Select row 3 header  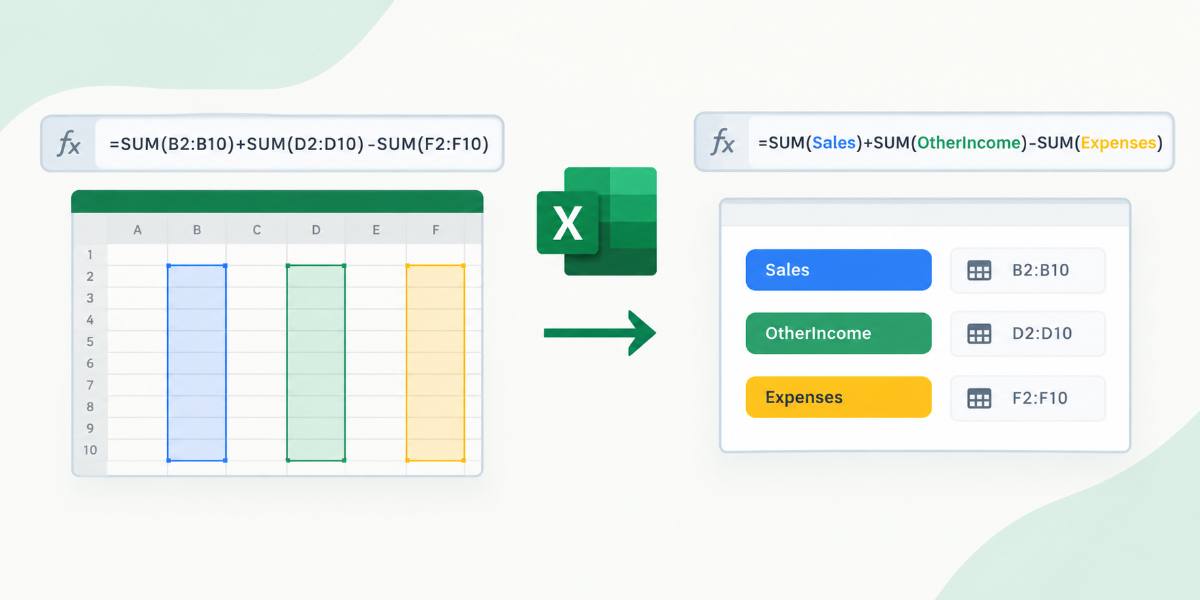click(x=90, y=299)
